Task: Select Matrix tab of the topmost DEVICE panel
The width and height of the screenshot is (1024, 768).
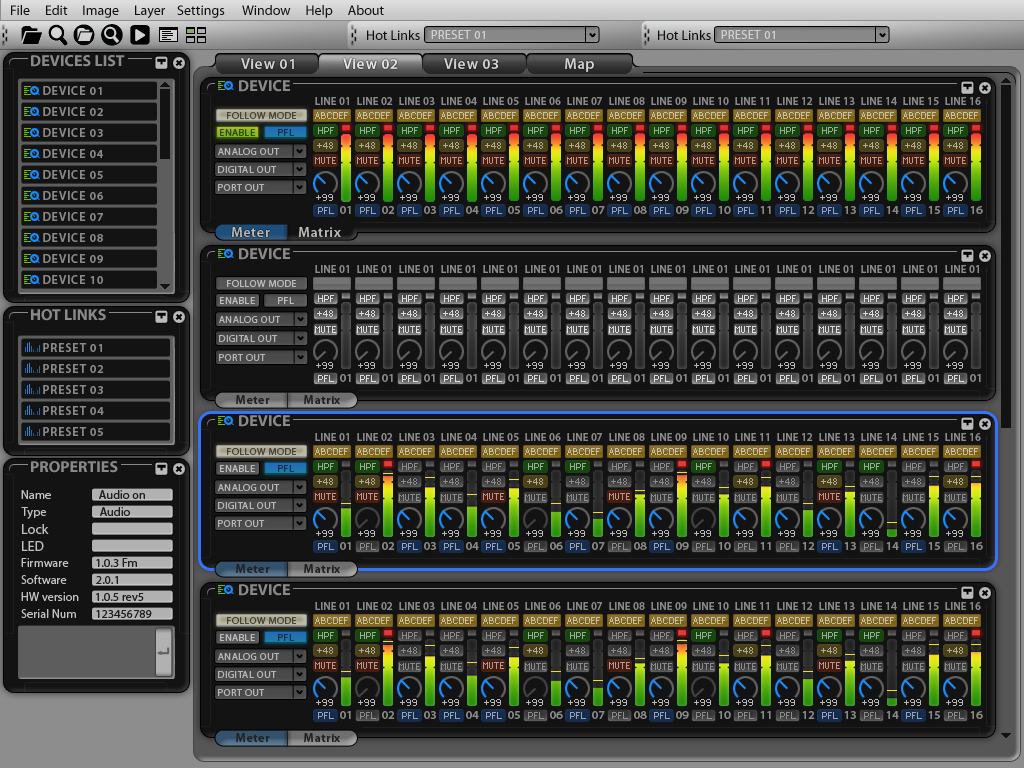Action: (319, 232)
